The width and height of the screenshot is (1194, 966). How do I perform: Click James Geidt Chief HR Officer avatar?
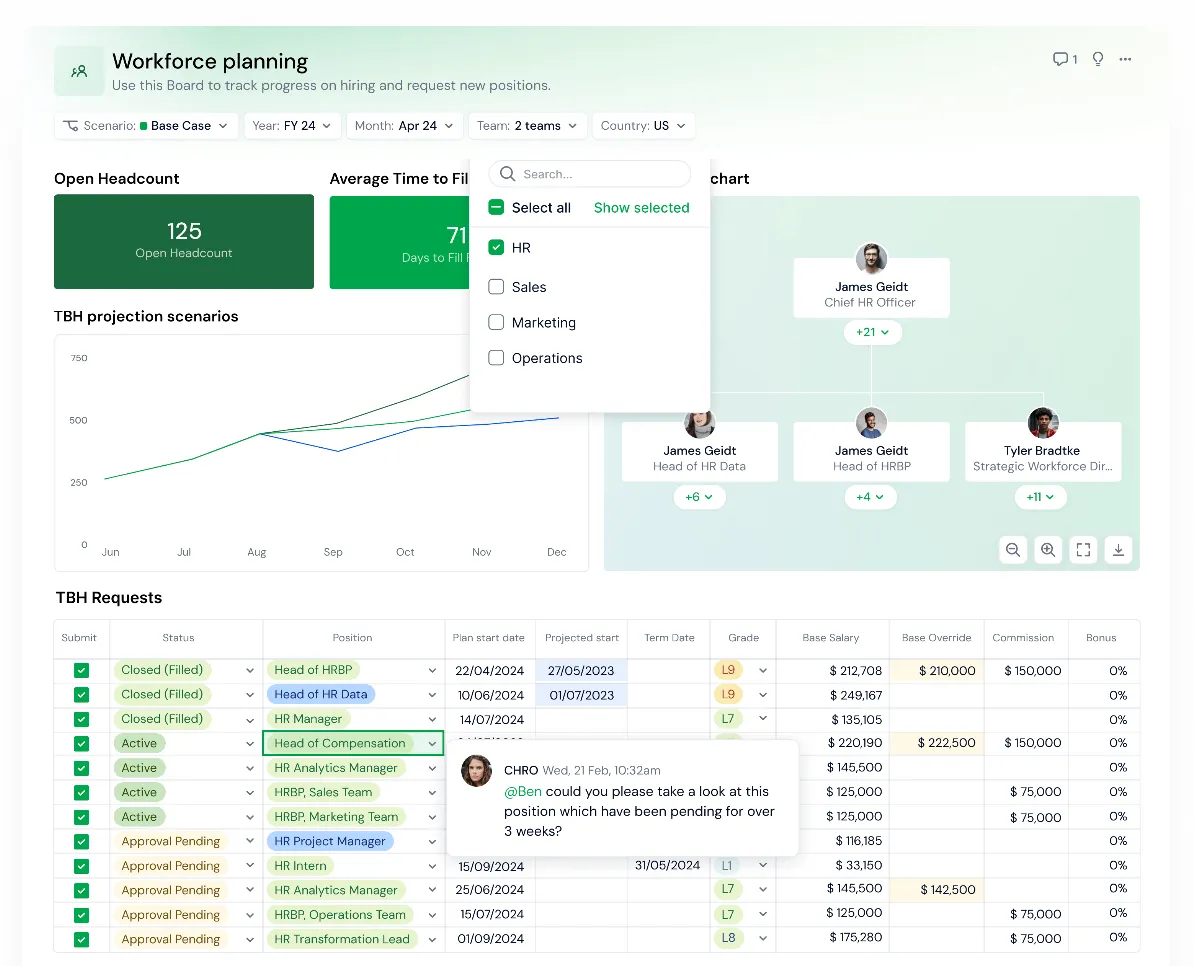tap(871, 258)
